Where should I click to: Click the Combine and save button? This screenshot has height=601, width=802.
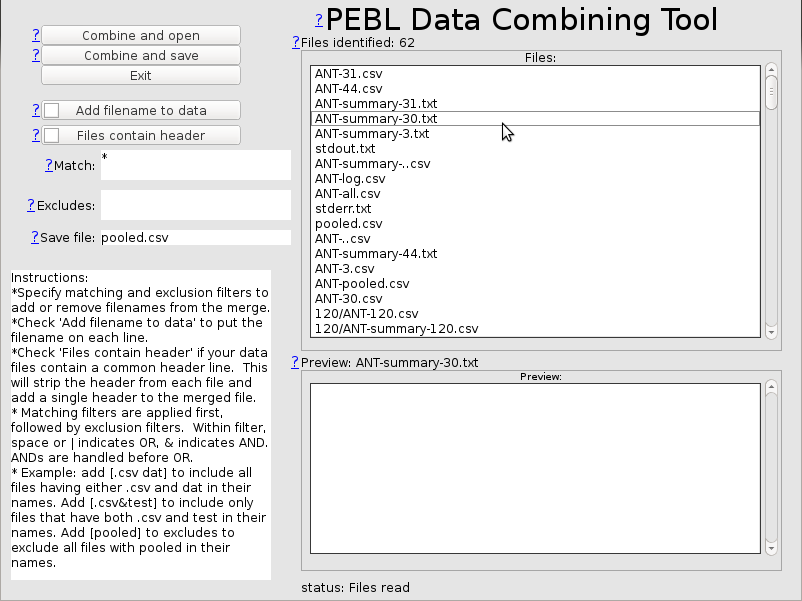click(141, 55)
